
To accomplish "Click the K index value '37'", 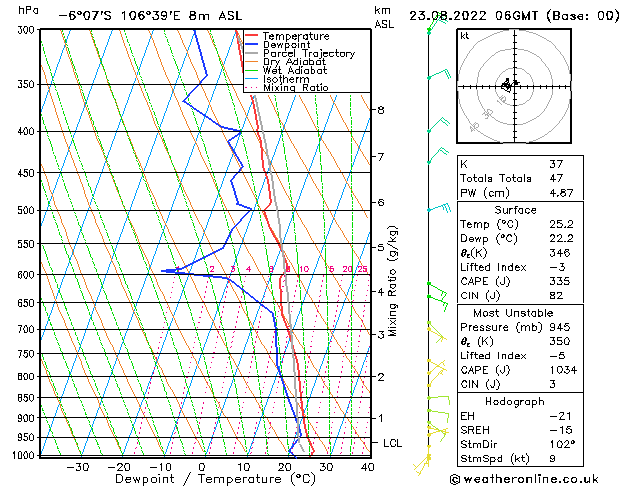I will click(556, 164).
